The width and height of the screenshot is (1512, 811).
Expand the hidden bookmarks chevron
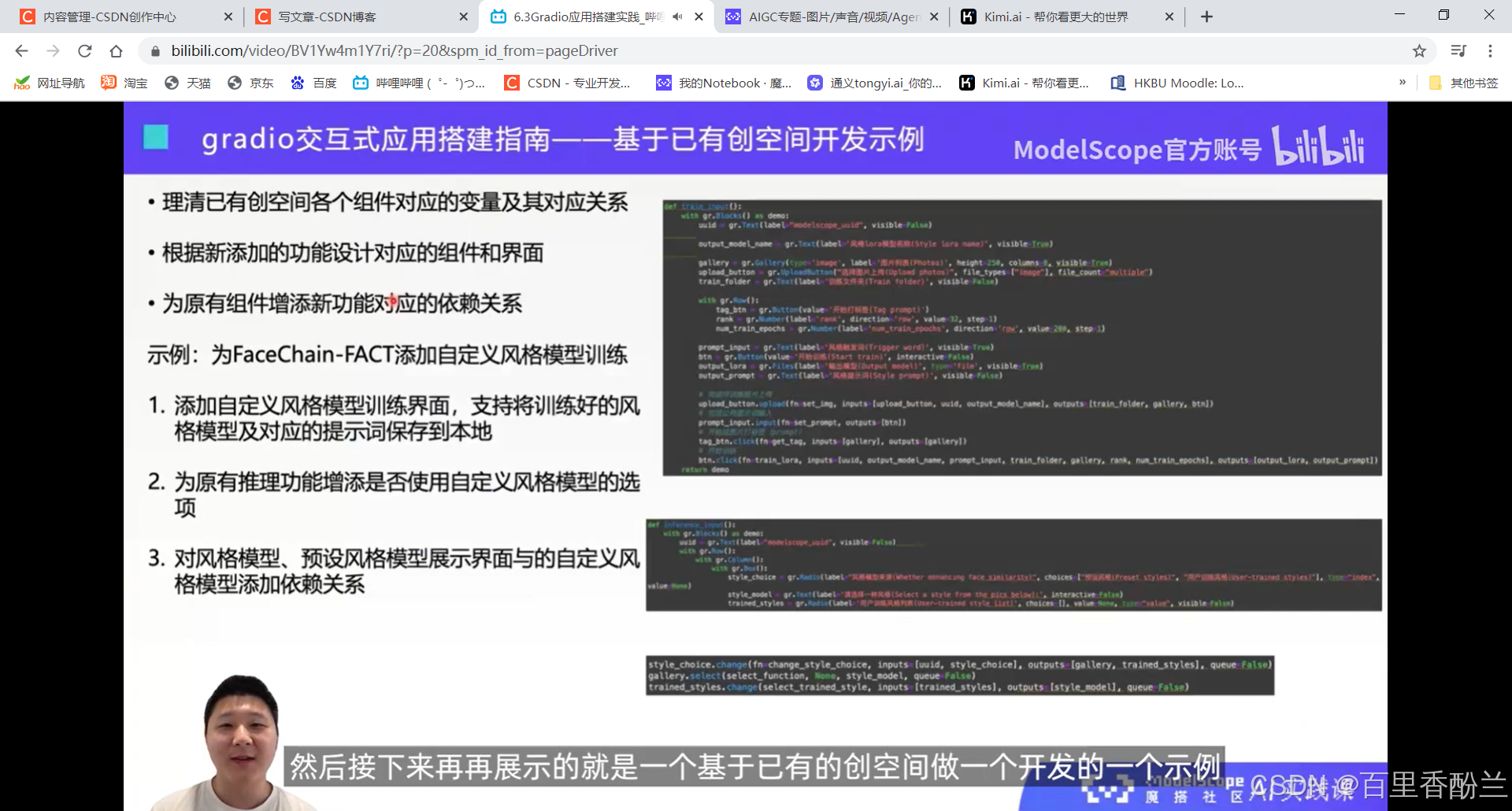1403,82
